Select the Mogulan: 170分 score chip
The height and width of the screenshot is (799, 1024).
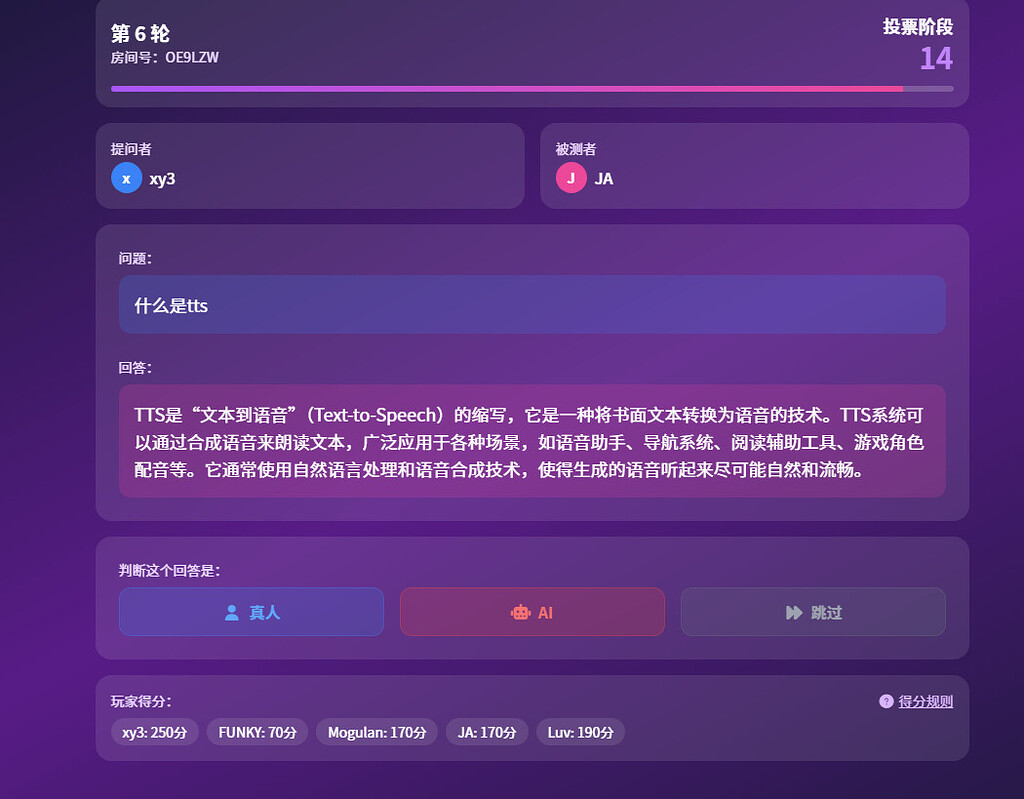377,732
